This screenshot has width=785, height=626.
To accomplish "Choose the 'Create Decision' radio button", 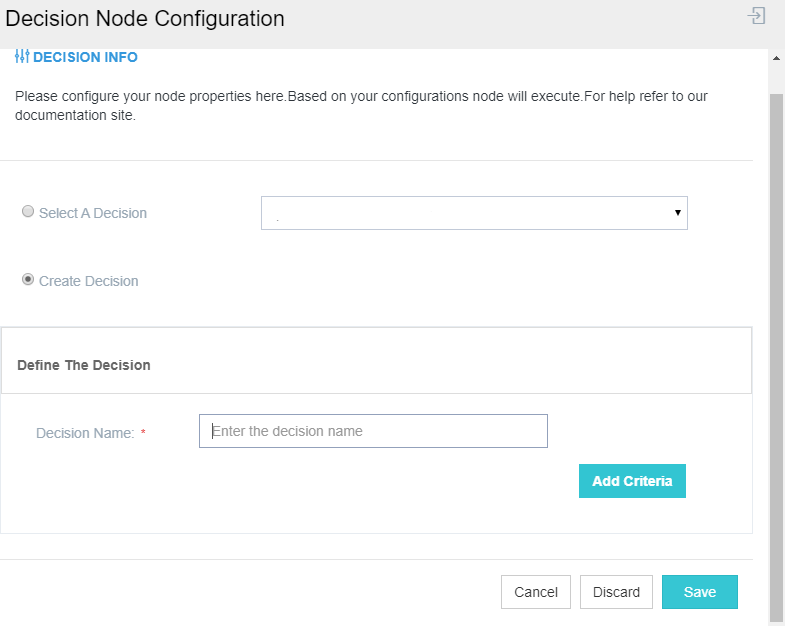I will click(x=28, y=280).
